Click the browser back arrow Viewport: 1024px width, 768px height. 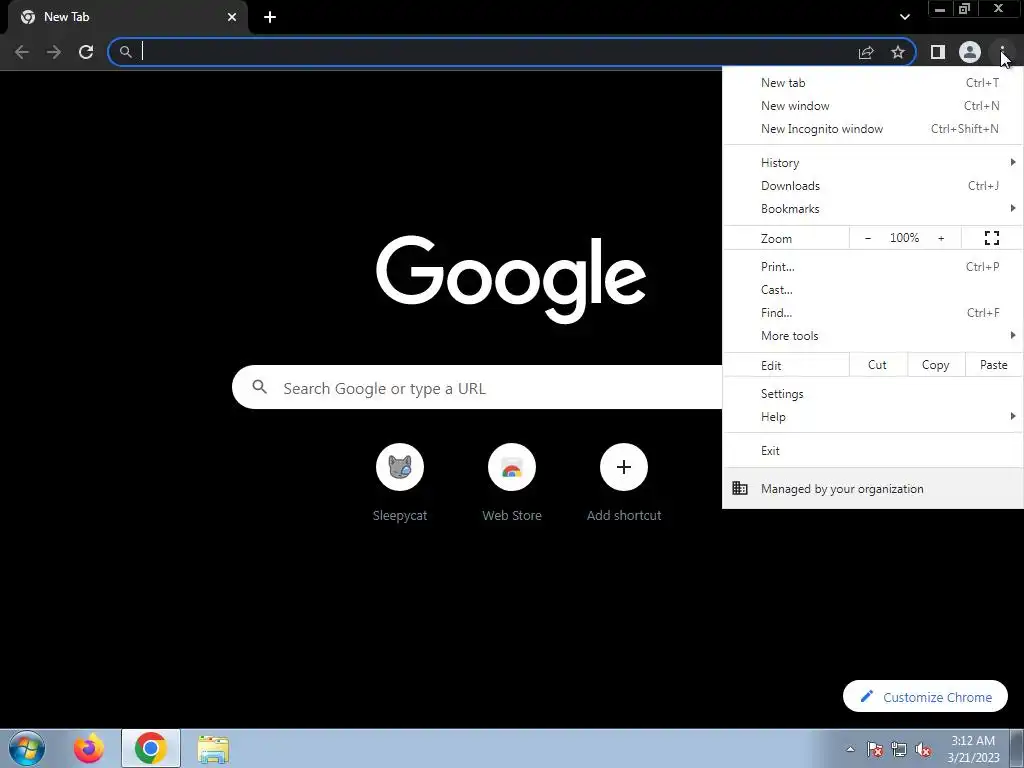pyautogui.click(x=22, y=52)
